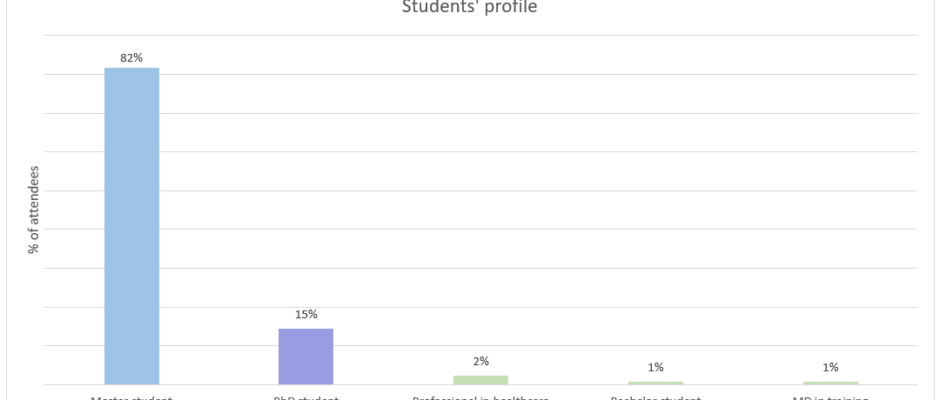Click the MD in training bar
This screenshot has width=940, height=400.
830,383
